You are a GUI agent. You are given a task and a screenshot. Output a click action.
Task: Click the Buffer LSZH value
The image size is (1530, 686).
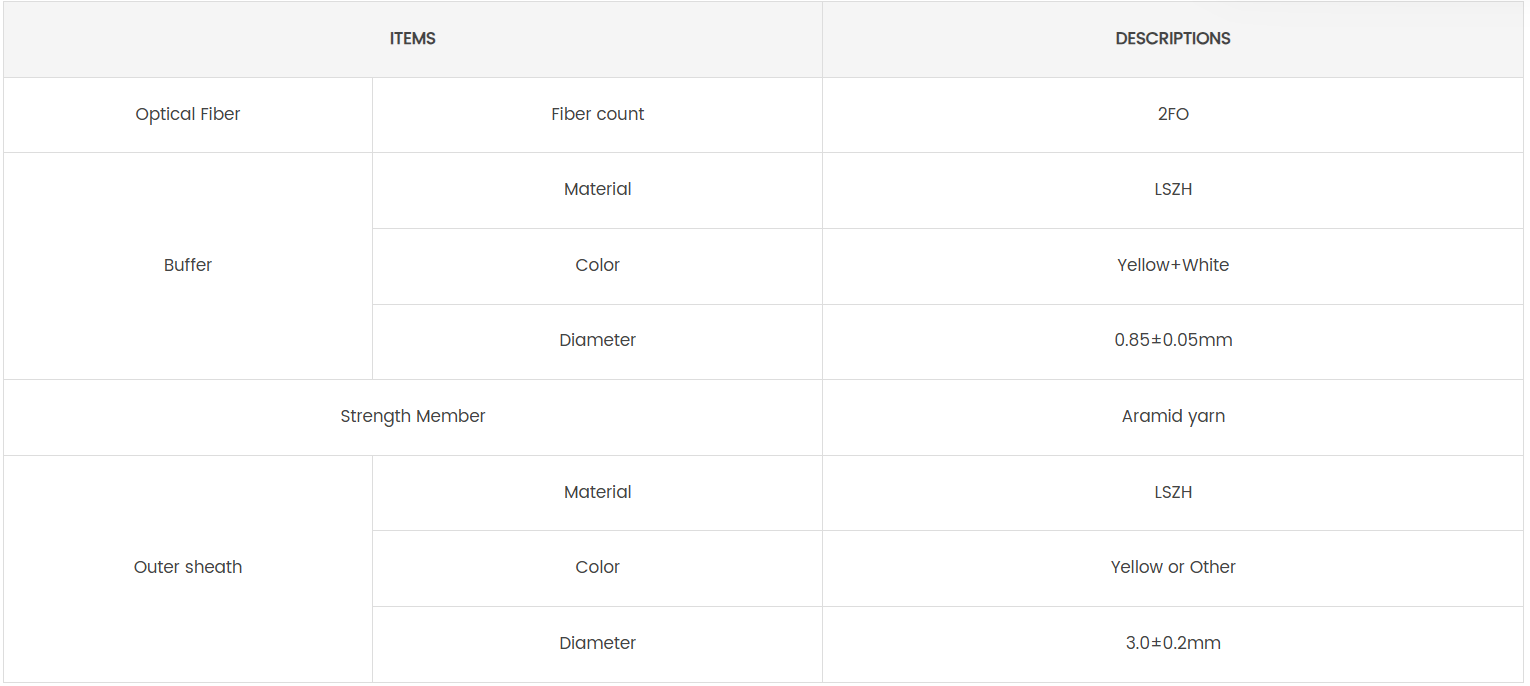1172,189
